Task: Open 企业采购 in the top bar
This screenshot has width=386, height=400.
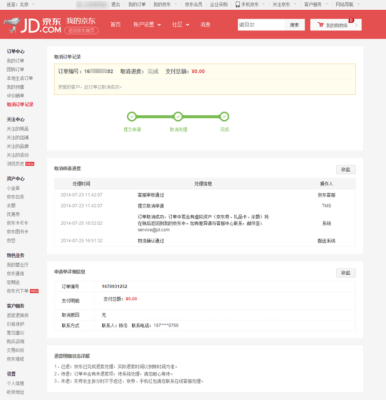Action: coord(219,4)
